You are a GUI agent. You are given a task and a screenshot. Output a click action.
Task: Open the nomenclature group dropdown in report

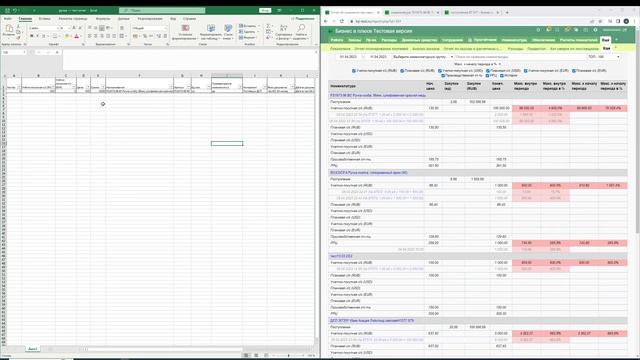(423, 57)
